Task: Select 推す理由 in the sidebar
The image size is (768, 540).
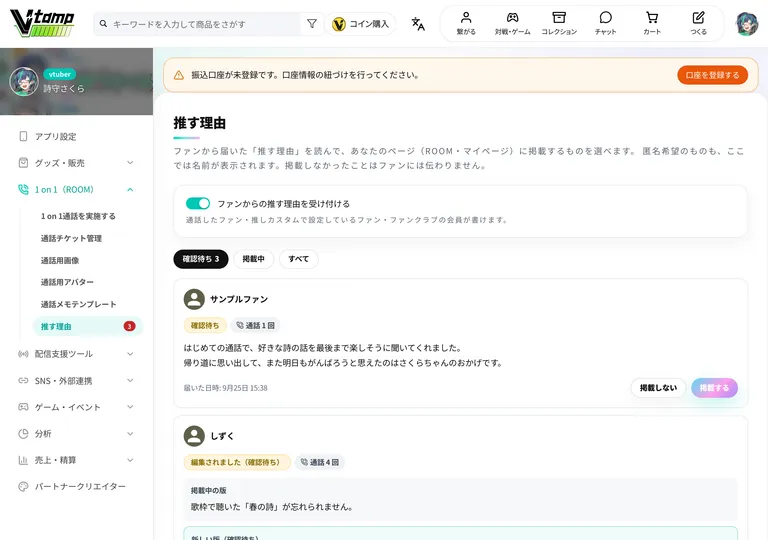Action: coord(88,326)
